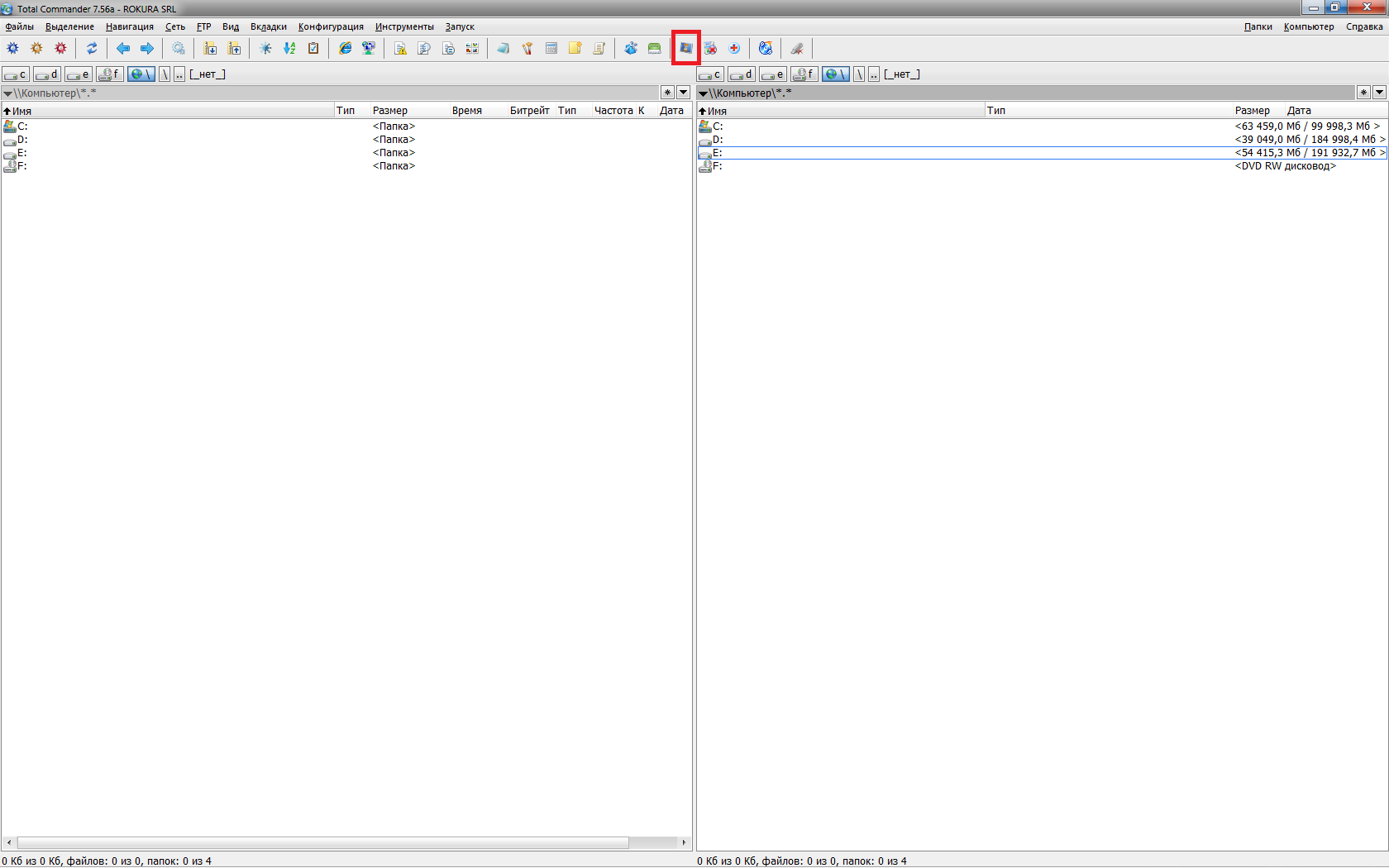Open left panel directory history dropdown
This screenshot has height=868, width=1389.
tap(684, 93)
